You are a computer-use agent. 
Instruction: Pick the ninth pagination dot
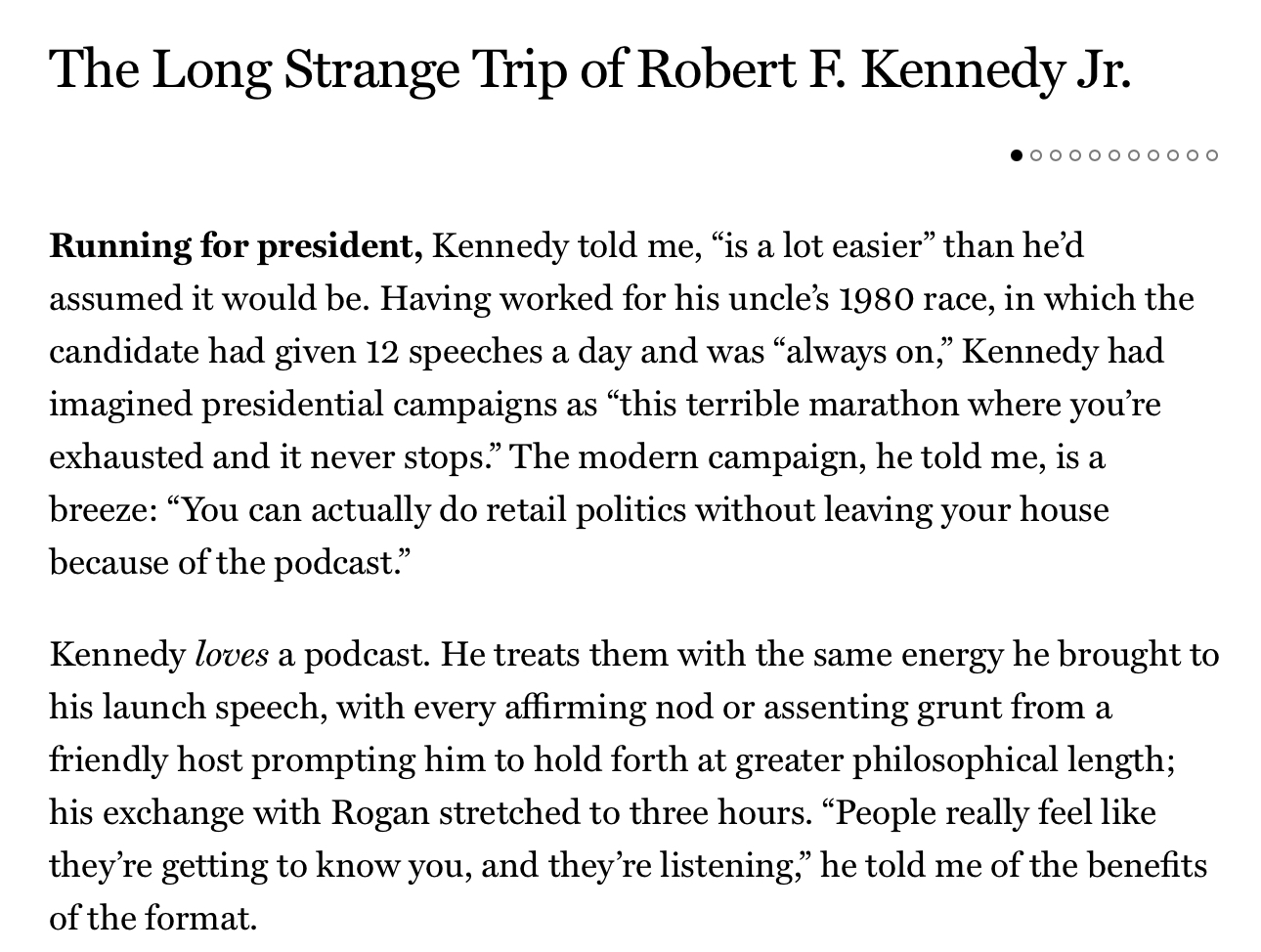point(1173,154)
